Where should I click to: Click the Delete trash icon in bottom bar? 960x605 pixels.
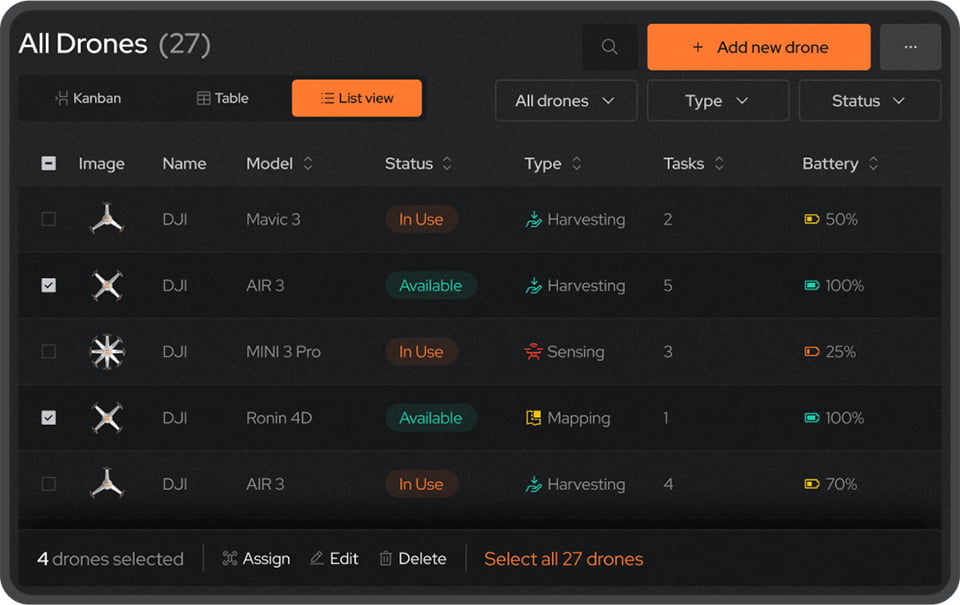(x=385, y=558)
